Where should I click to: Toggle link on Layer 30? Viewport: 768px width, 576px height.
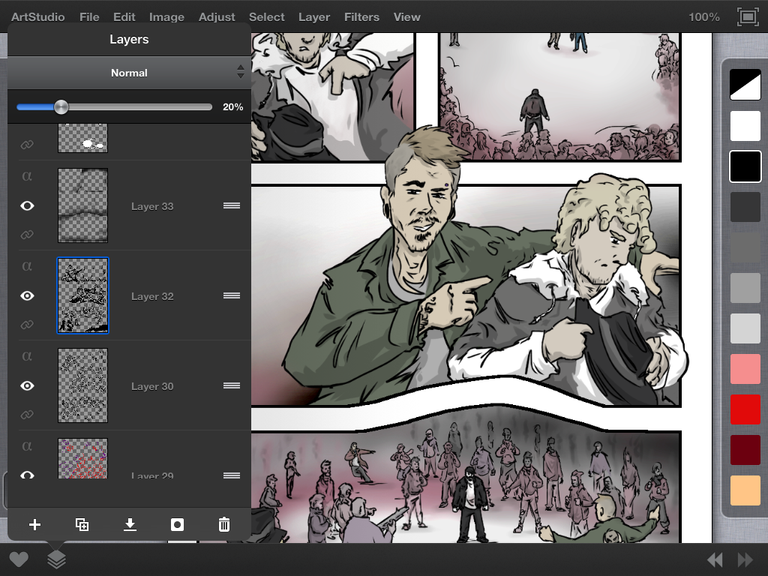(x=27, y=415)
